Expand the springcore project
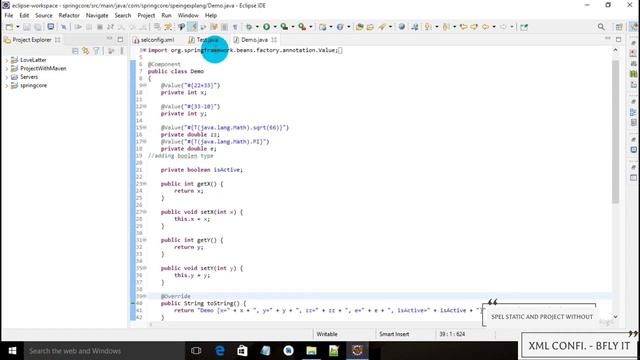 [x=7, y=86]
